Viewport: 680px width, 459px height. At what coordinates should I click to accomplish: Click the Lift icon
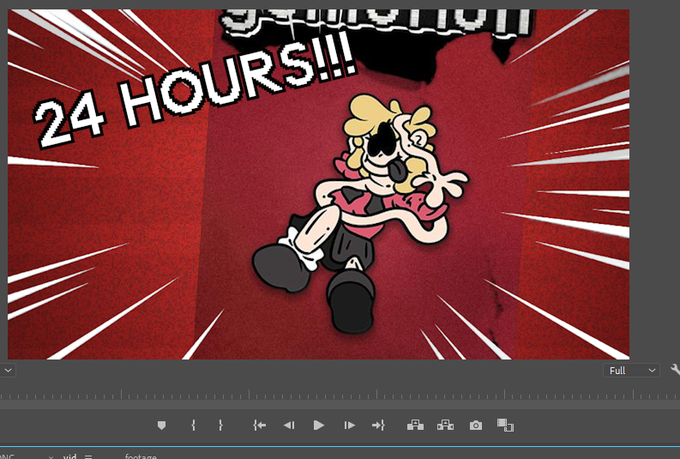415,425
